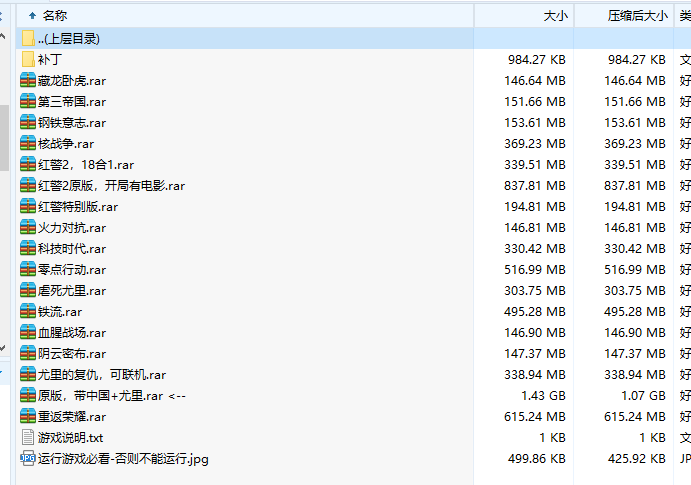
Task: Select file name 虐死尤里.rar
Action: (x=72, y=291)
